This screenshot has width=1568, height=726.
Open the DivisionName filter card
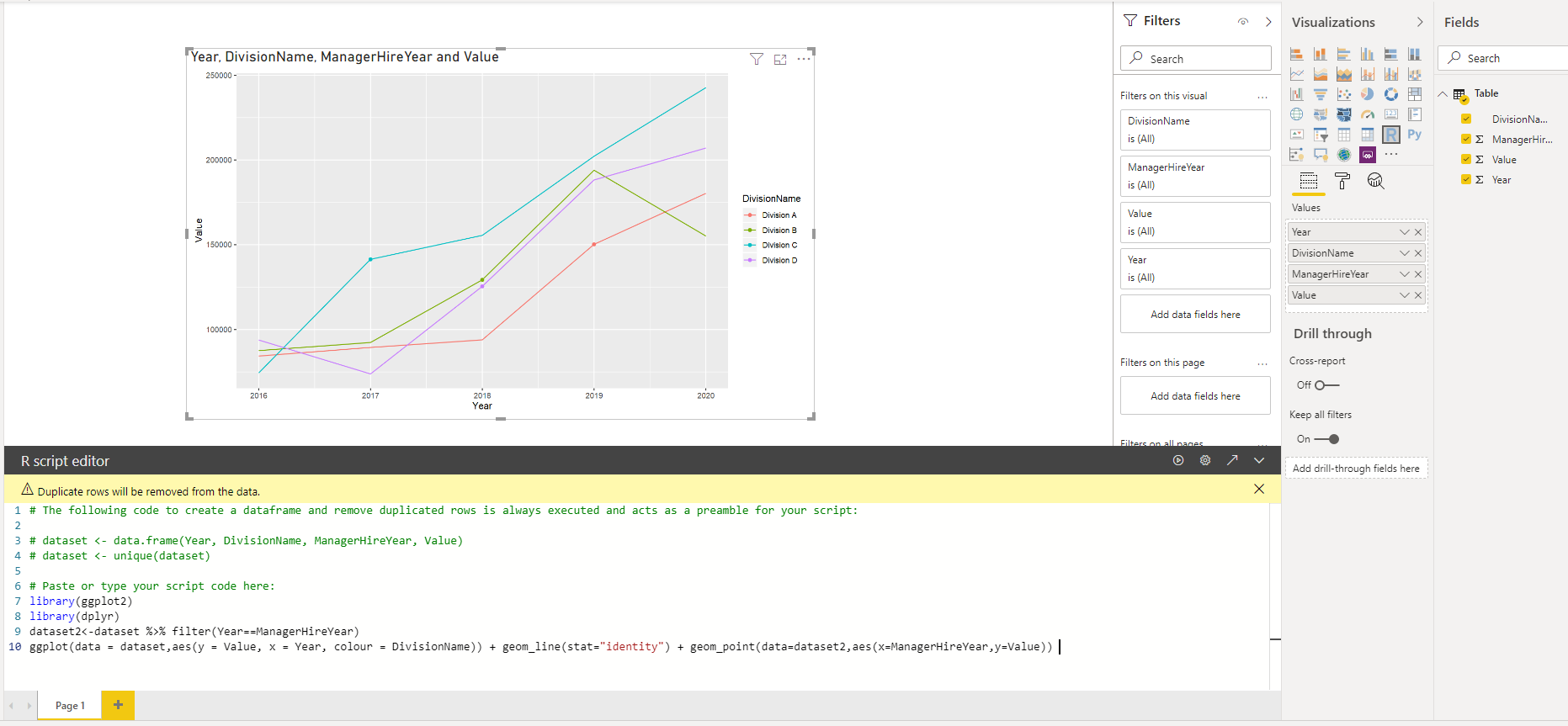[x=1195, y=130]
